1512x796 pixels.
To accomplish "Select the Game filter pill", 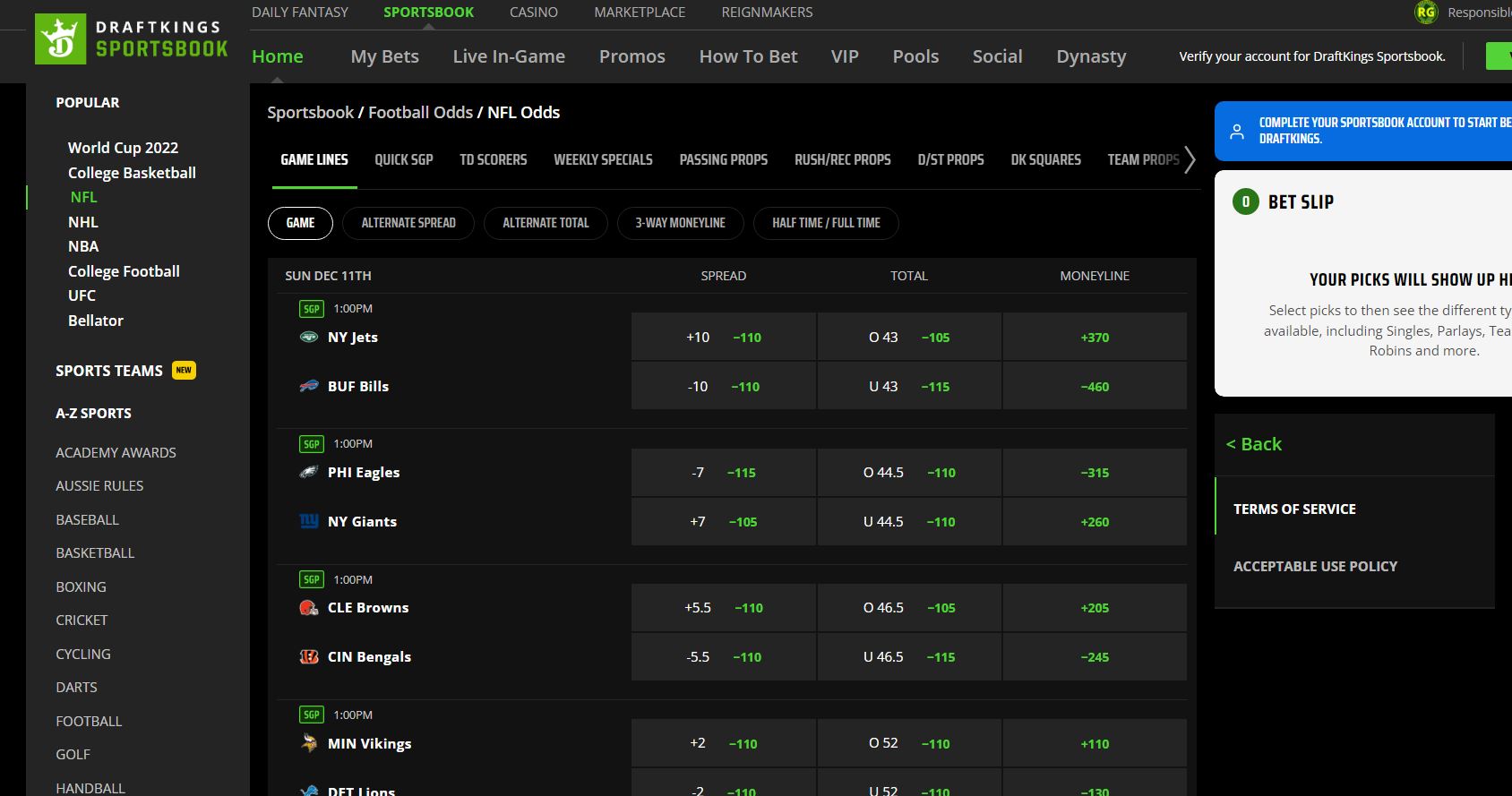I will (300, 223).
